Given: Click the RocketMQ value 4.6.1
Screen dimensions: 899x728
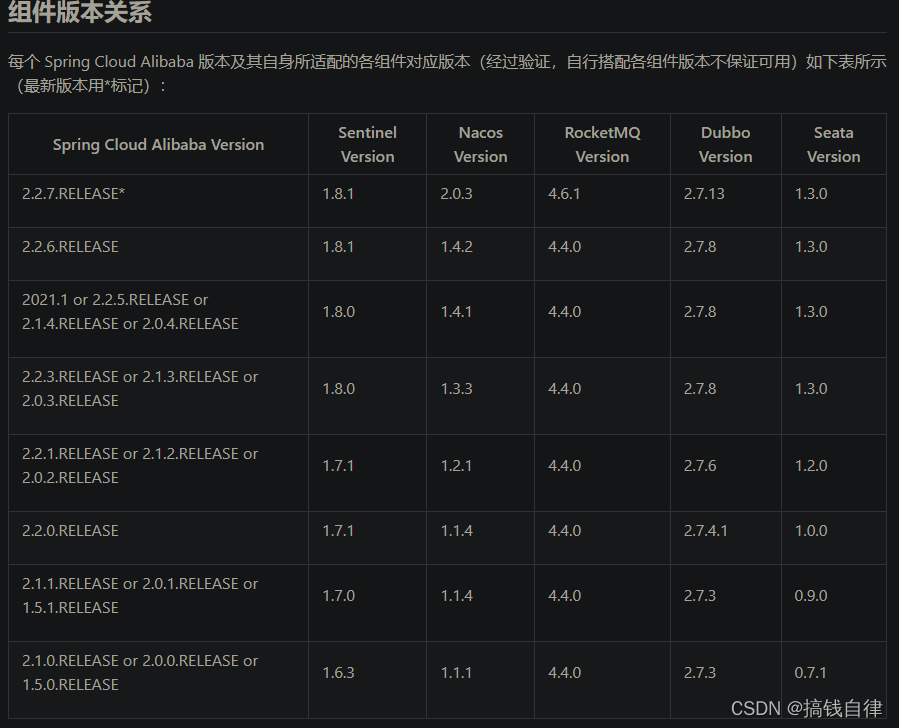Looking at the screenshot, I should [x=564, y=194].
